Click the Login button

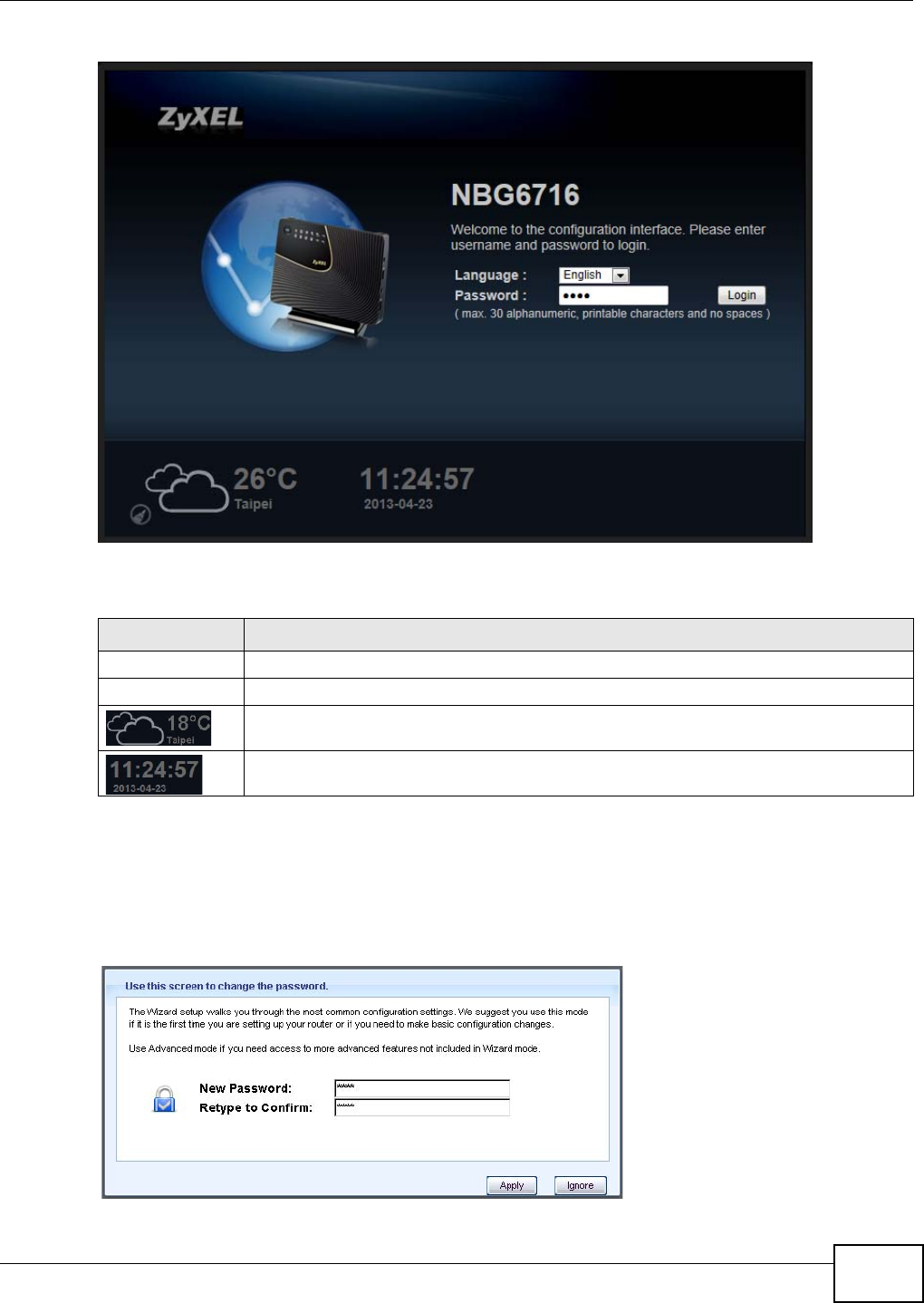pyautogui.click(x=742, y=295)
